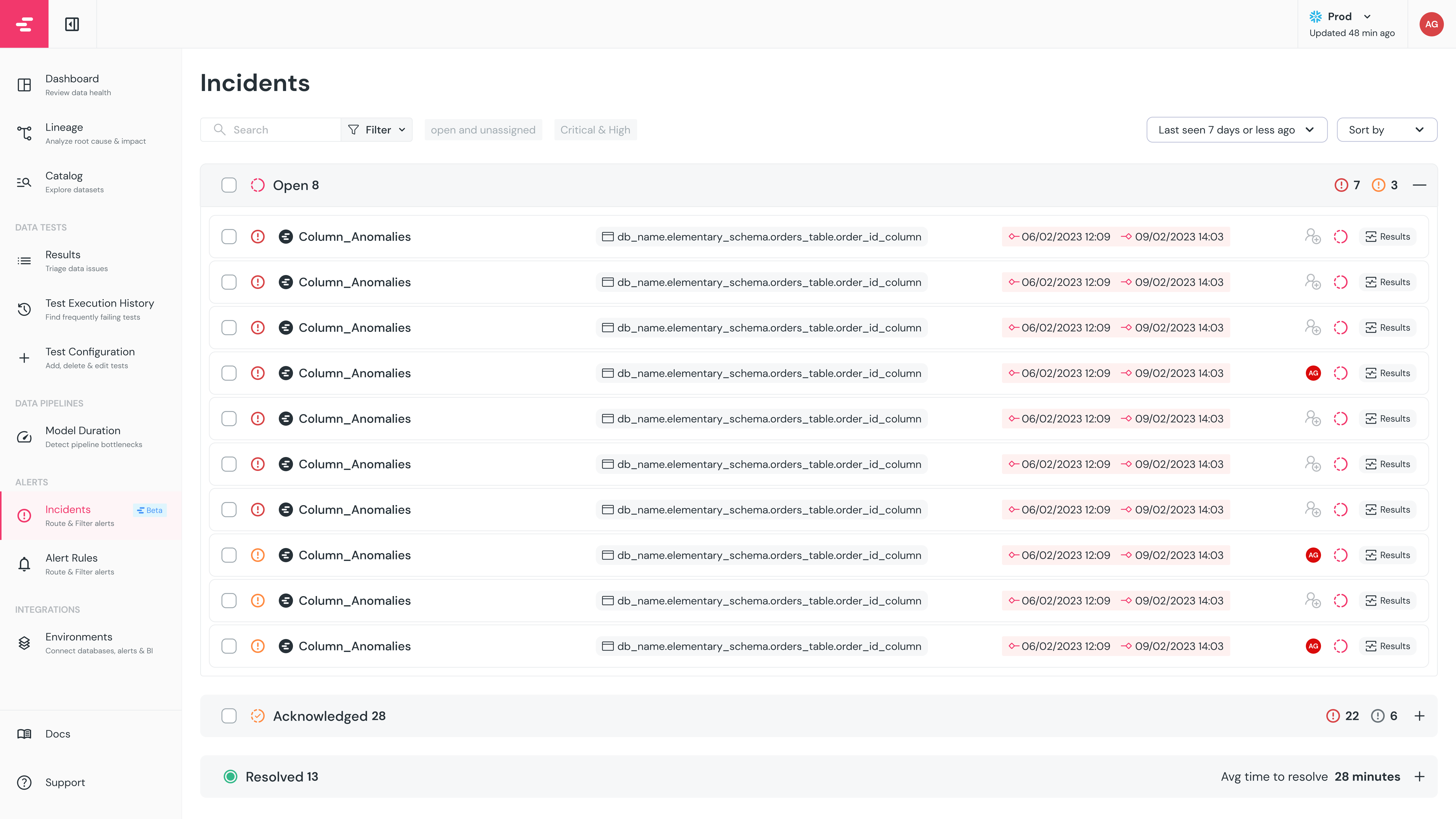Viewport: 1456px width, 819px height.
Task: Check the first incident row checkbox
Action: tap(229, 236)
